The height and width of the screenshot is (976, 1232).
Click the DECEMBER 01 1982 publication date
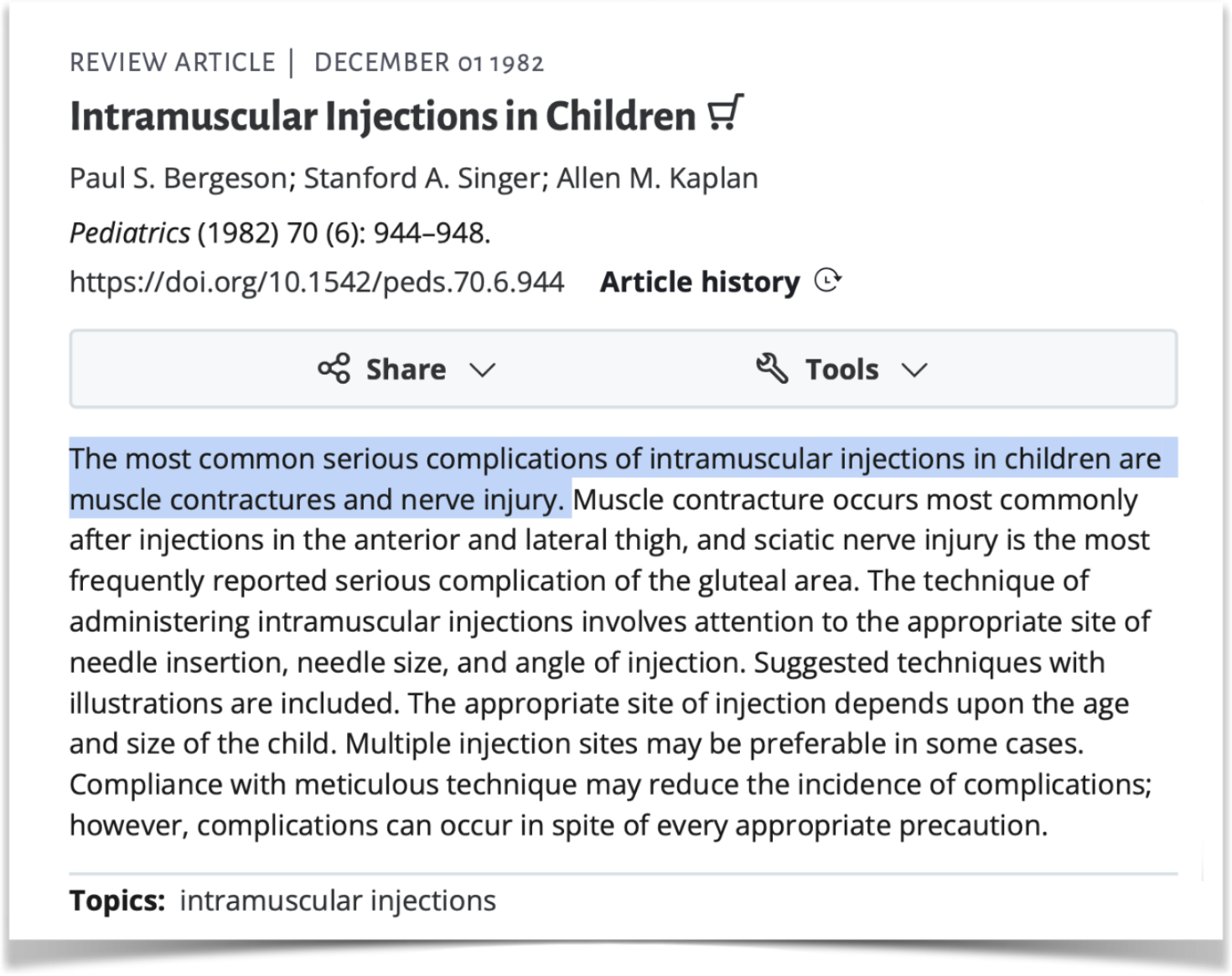click(x=429, y=63)
